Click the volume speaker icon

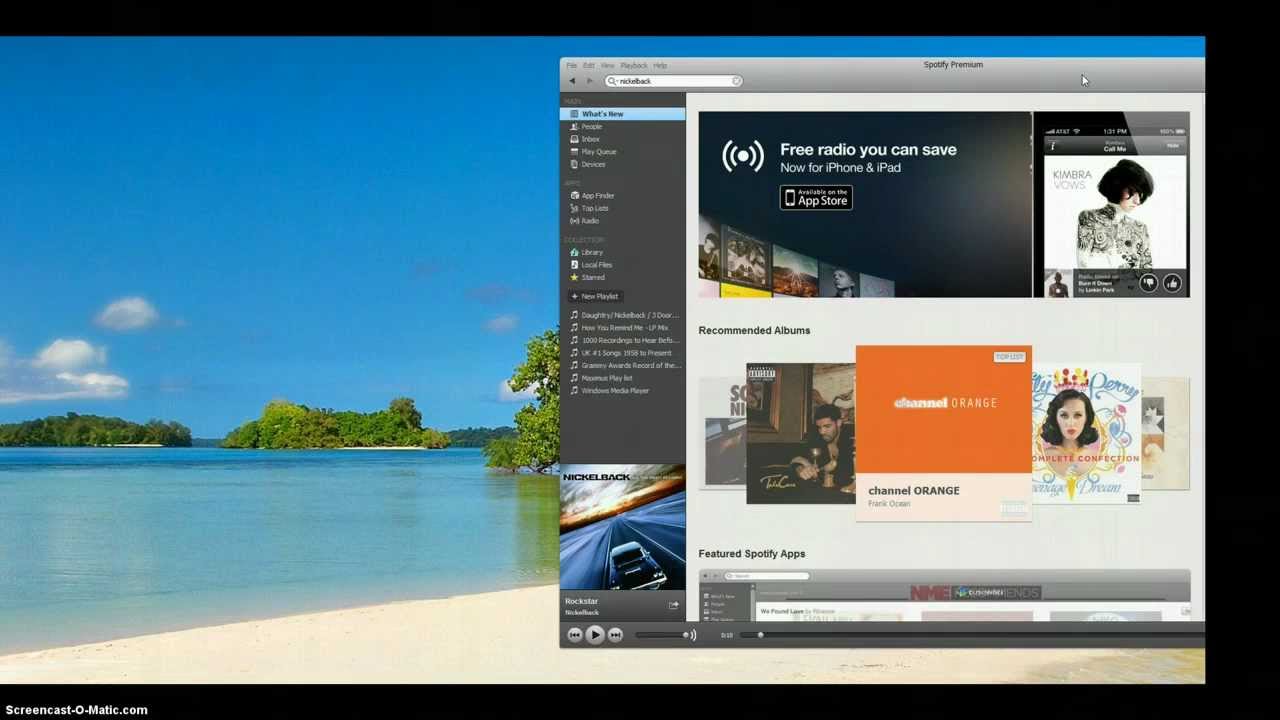692,635
